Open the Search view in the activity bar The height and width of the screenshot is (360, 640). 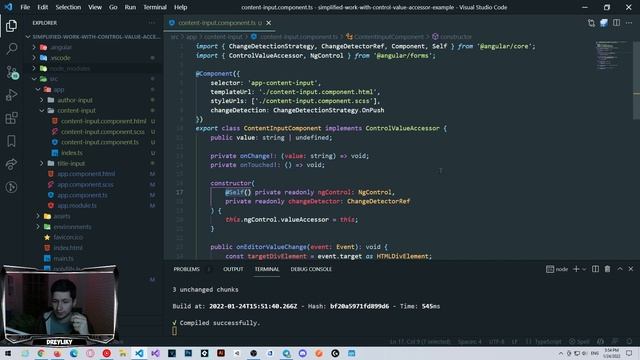[11, 49]
